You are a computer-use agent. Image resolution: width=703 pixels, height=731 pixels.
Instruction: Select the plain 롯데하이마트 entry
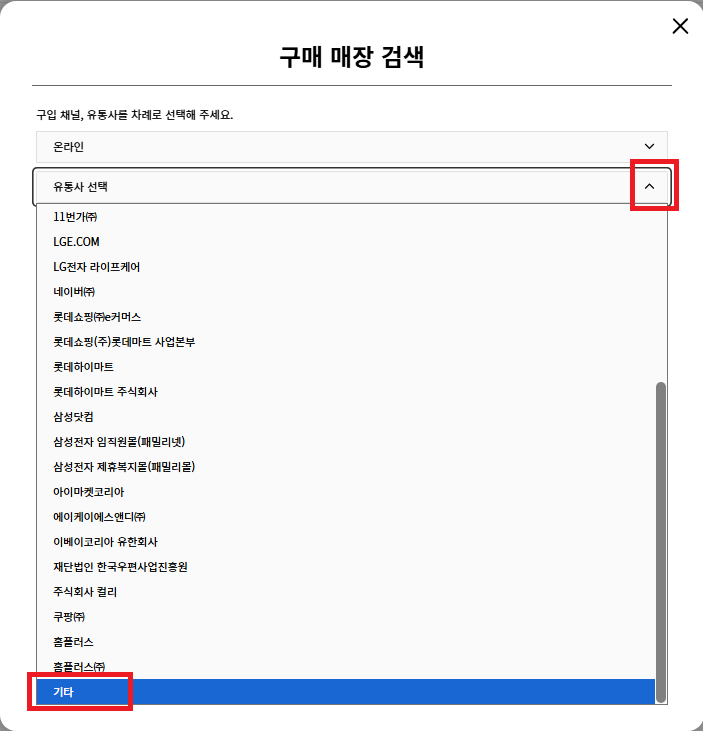click(x=346, y=367)
